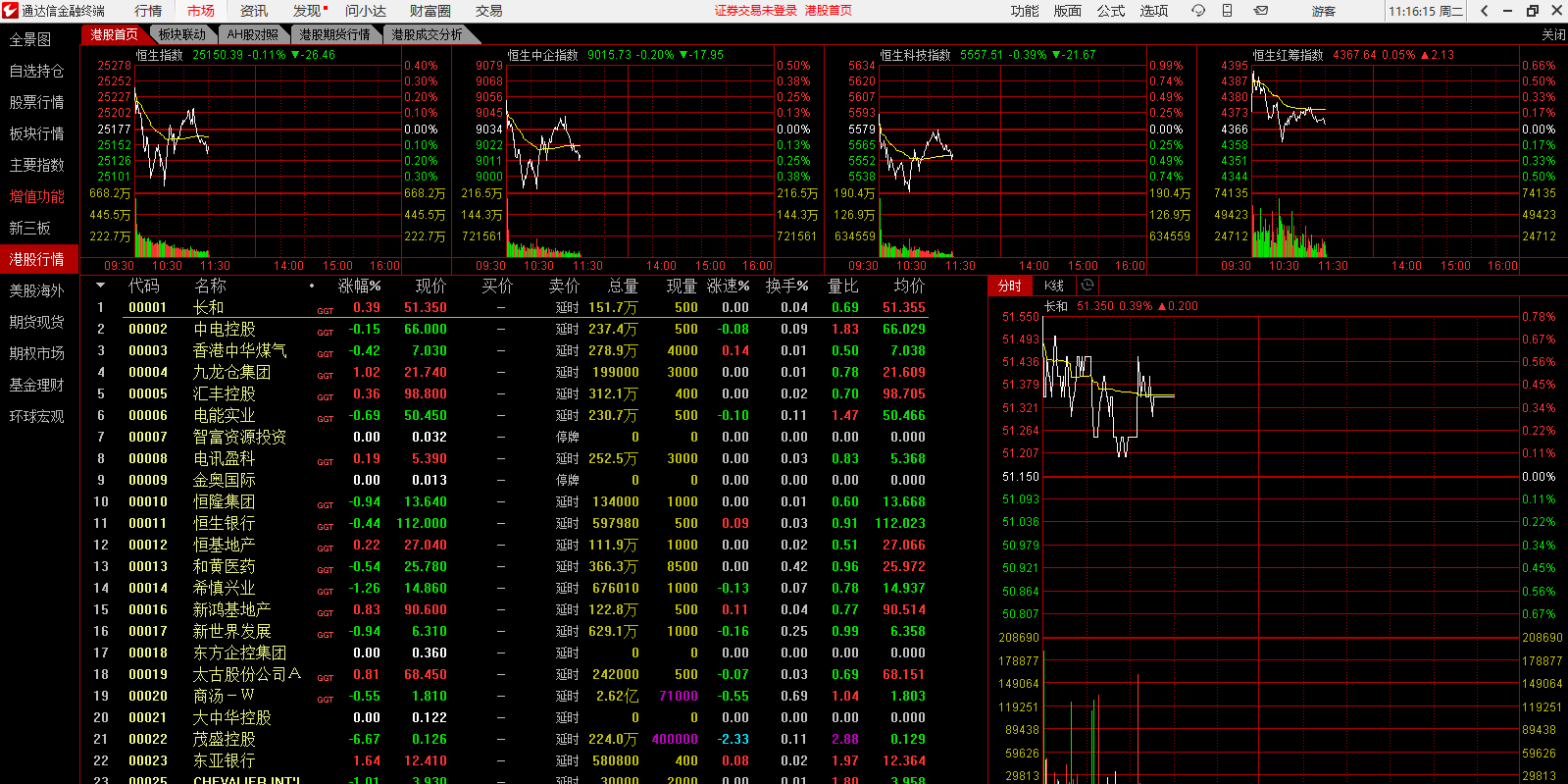The height and width of the screenshot is (784, 1568).
Task: Open the 功能 menu
Action: tap(1025, 11)
